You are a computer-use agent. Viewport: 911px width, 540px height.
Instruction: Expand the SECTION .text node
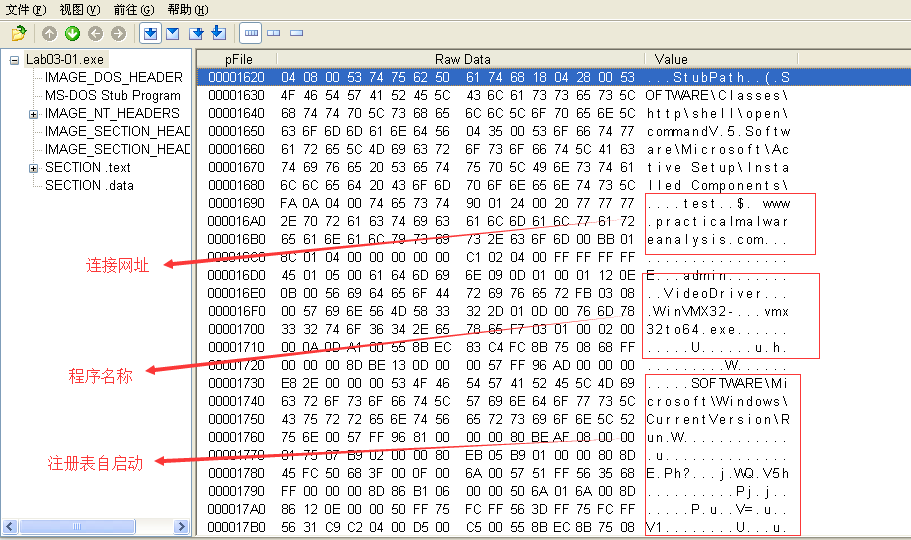pos(33,168)
